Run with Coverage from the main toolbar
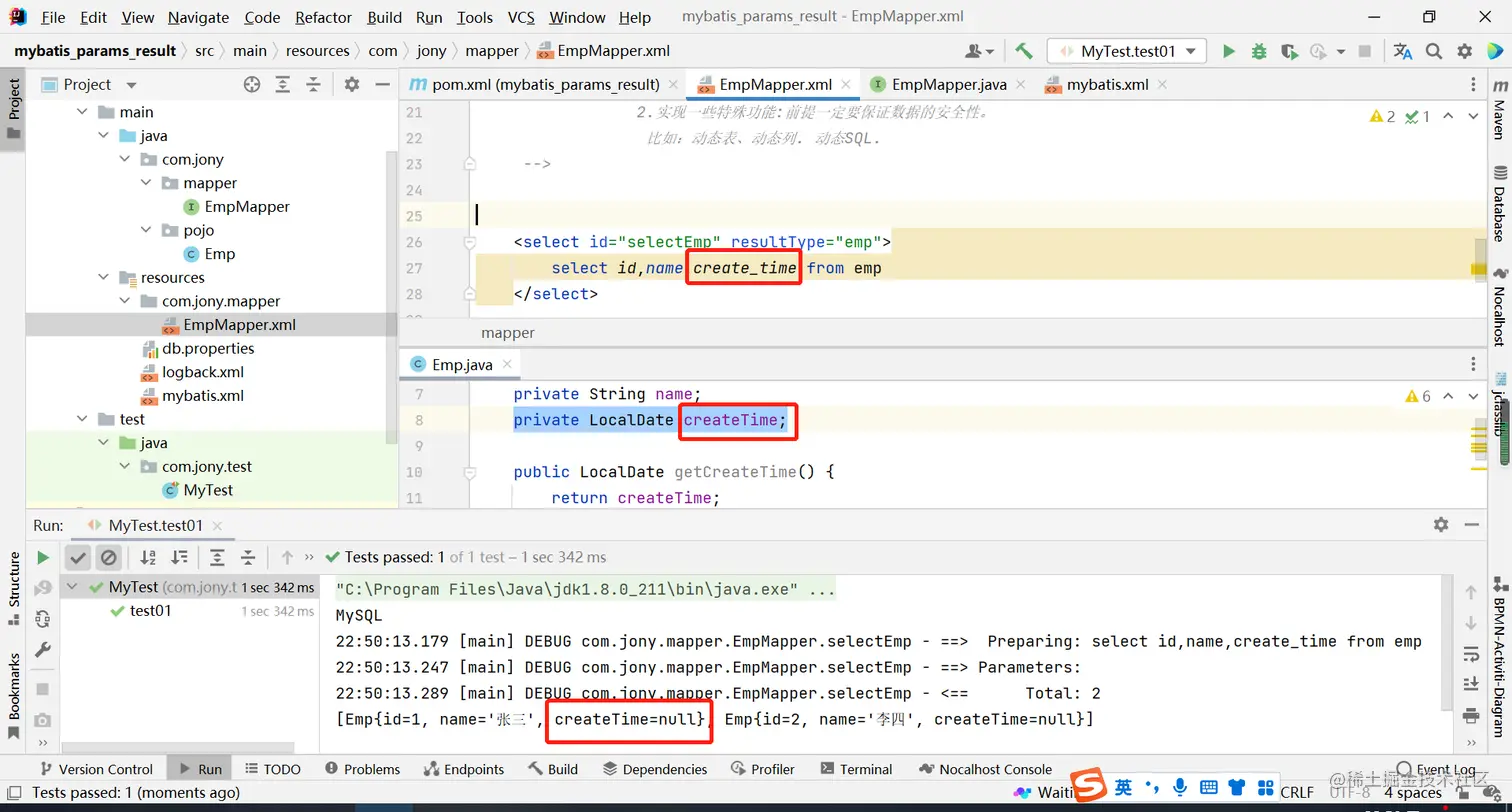 1289,51
